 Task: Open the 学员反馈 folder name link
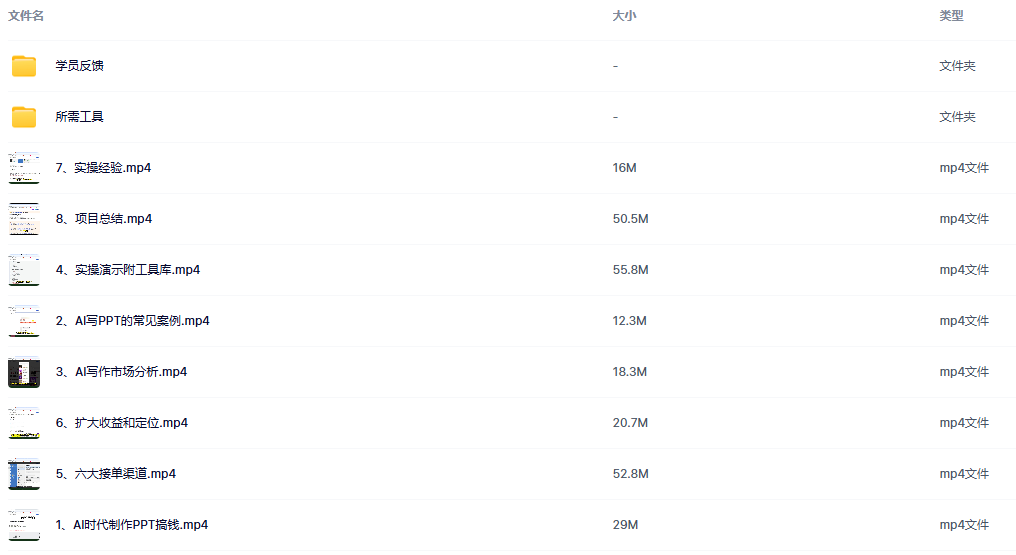pos(80,66)
